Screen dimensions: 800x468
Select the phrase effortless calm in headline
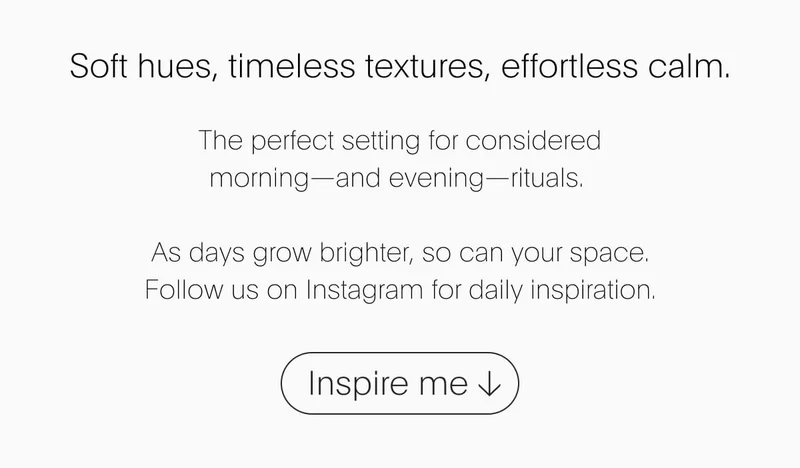point(615,66)
